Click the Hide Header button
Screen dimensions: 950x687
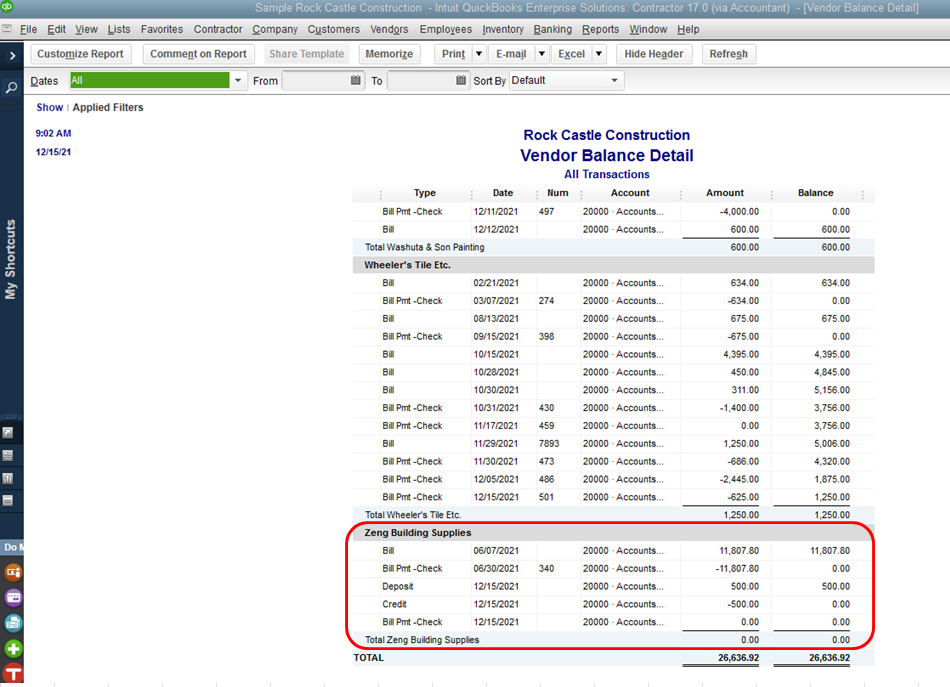coord(654,54)
